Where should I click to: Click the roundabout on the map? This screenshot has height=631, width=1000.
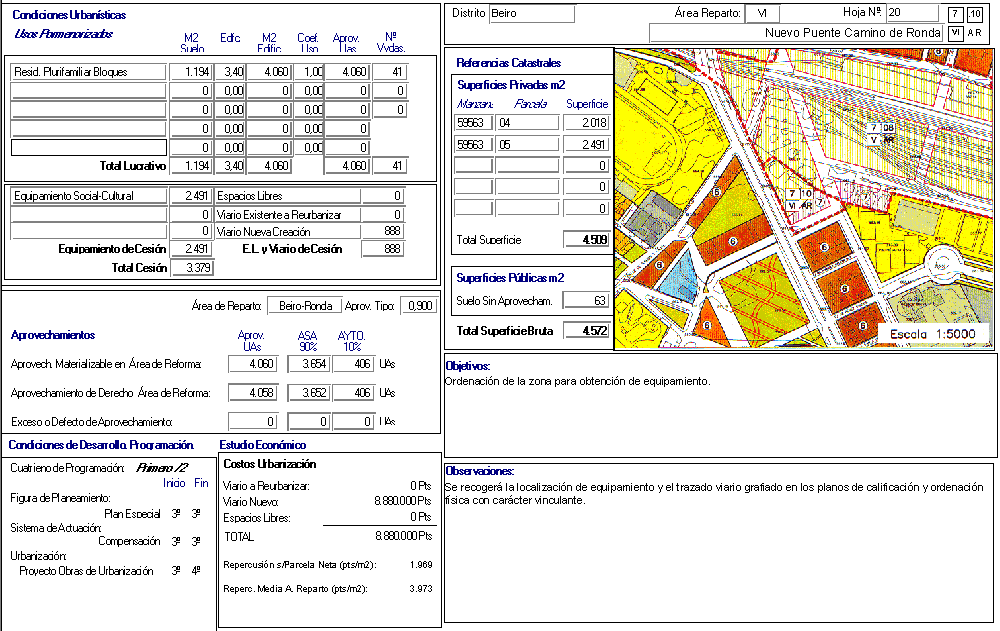tap(939, 266)
